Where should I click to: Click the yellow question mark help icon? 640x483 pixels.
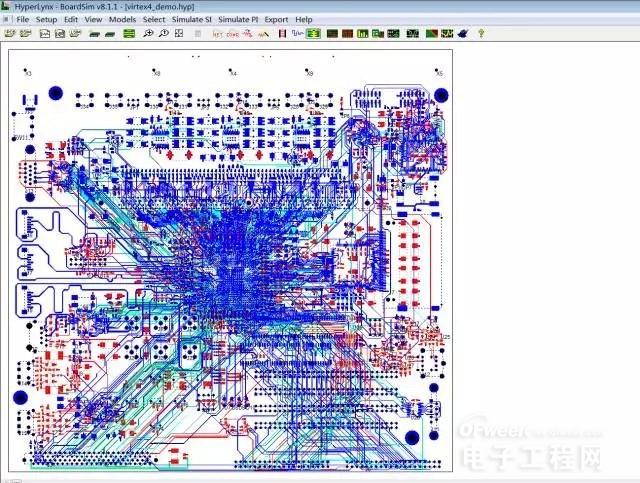click(x=481, y=33)
